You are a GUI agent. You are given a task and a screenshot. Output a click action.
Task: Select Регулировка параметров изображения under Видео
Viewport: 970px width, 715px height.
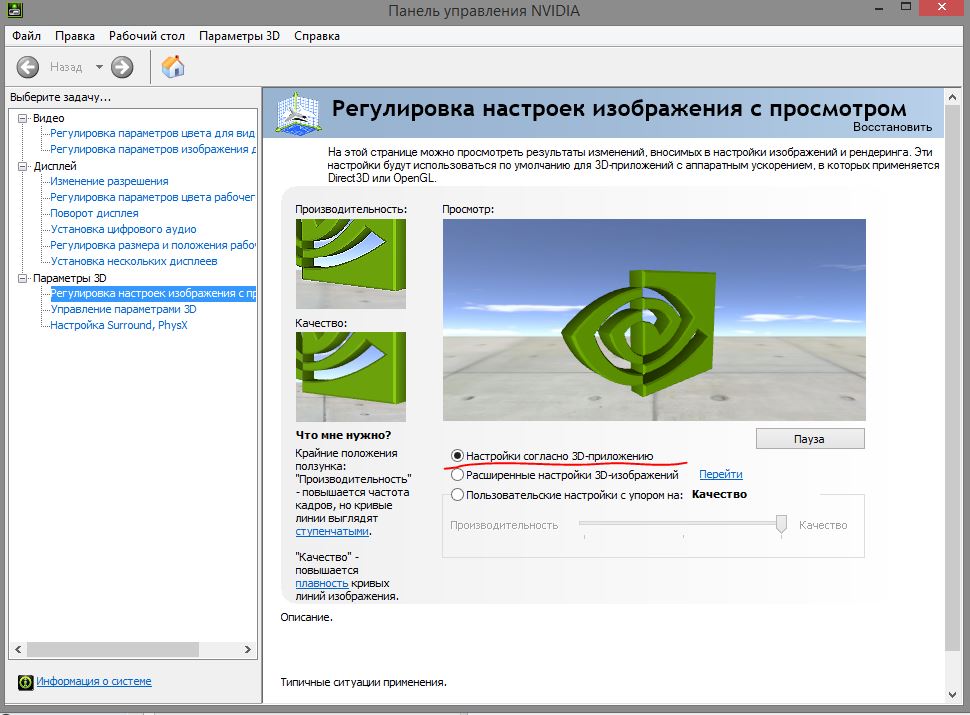[152, 149]
